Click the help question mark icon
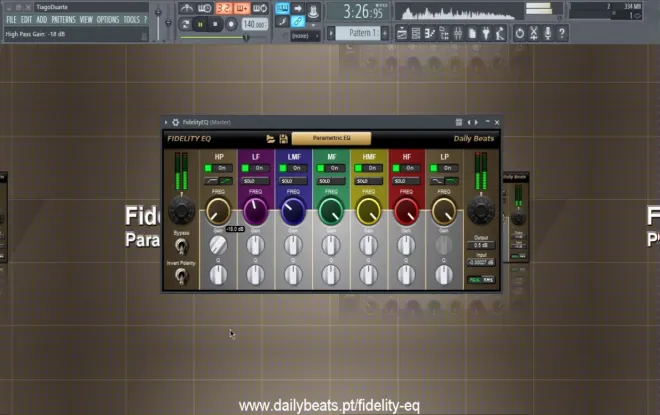 tap(562, 33)
